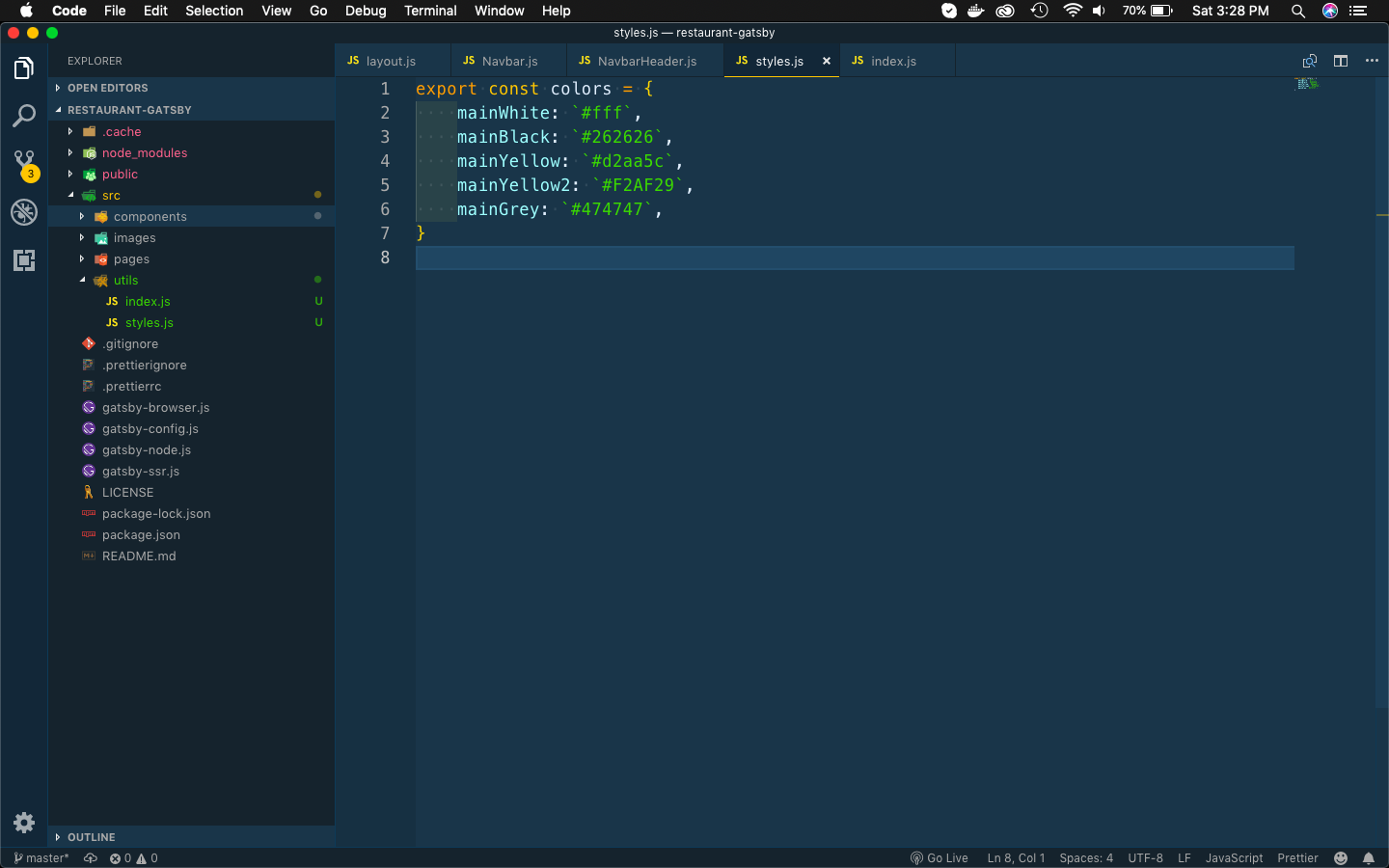This screenshot has width=1389, height=868.
Task: Open the Explorer view in activity bar
Action: pos(24,68)
